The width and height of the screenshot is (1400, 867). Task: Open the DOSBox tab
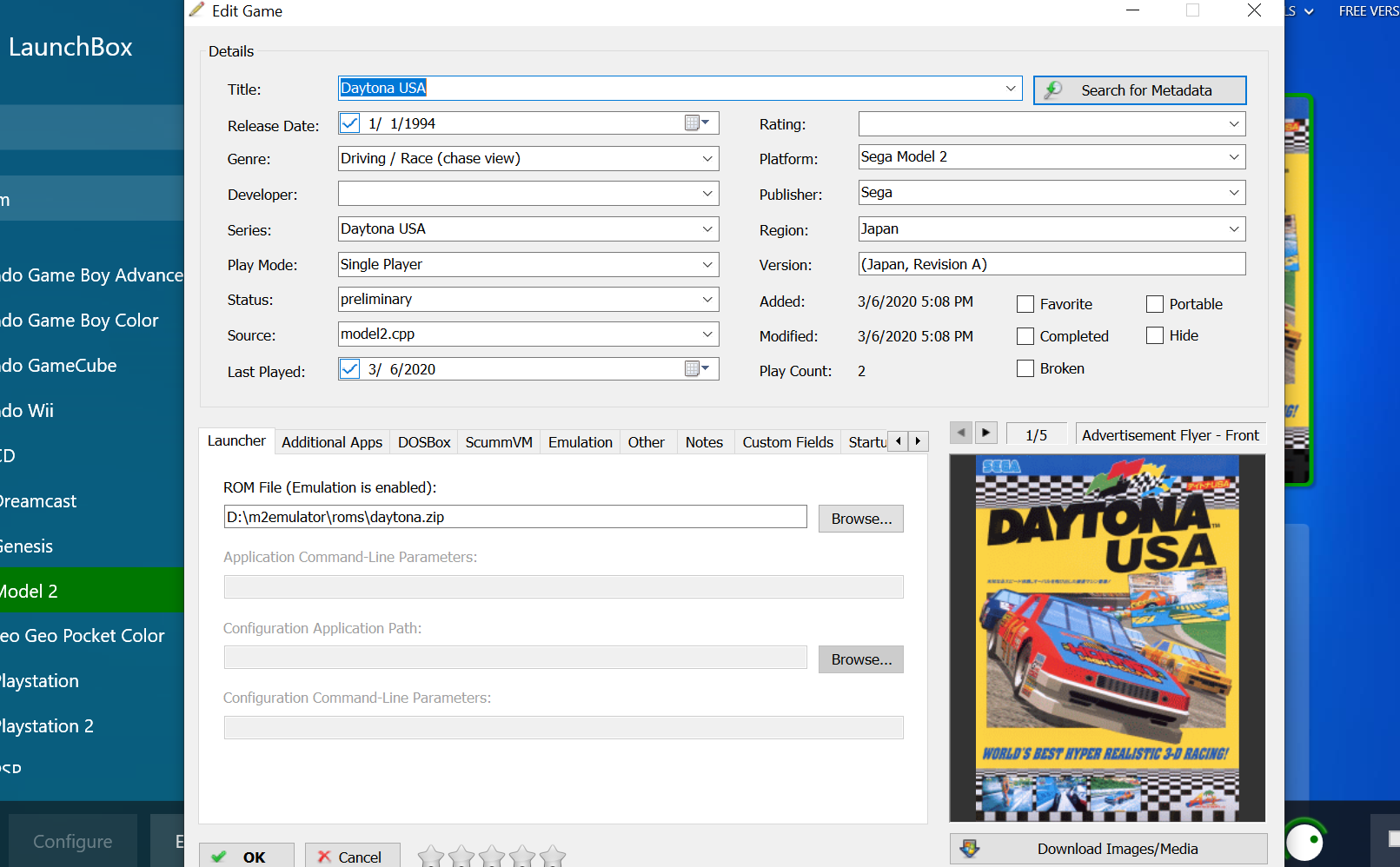tap(424, 442)
